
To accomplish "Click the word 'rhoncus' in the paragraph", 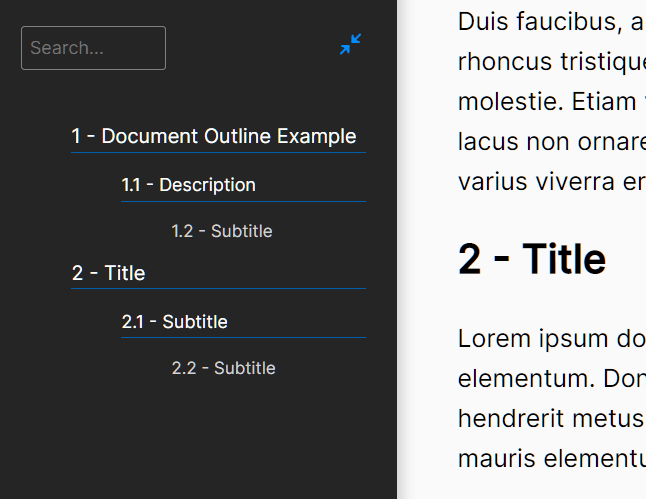I will pos(505,61).
